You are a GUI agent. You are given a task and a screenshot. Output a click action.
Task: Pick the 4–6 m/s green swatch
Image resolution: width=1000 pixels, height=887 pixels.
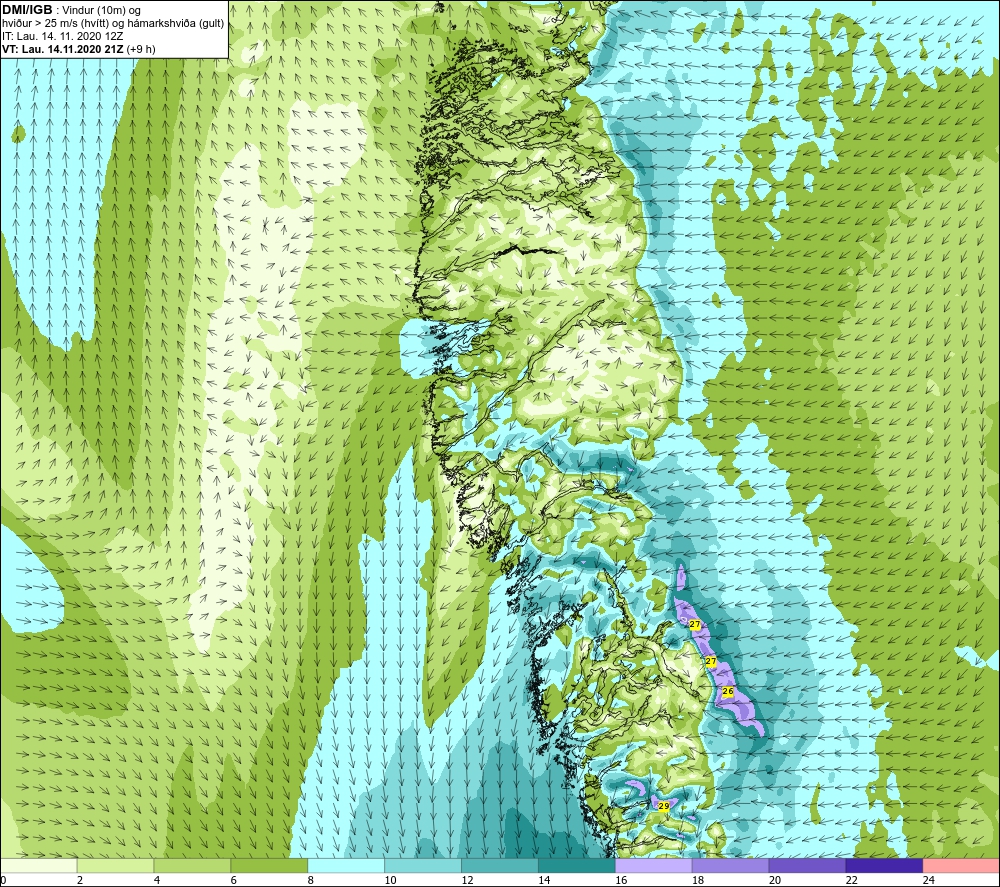pyautogui.click(x=192, y=865)
